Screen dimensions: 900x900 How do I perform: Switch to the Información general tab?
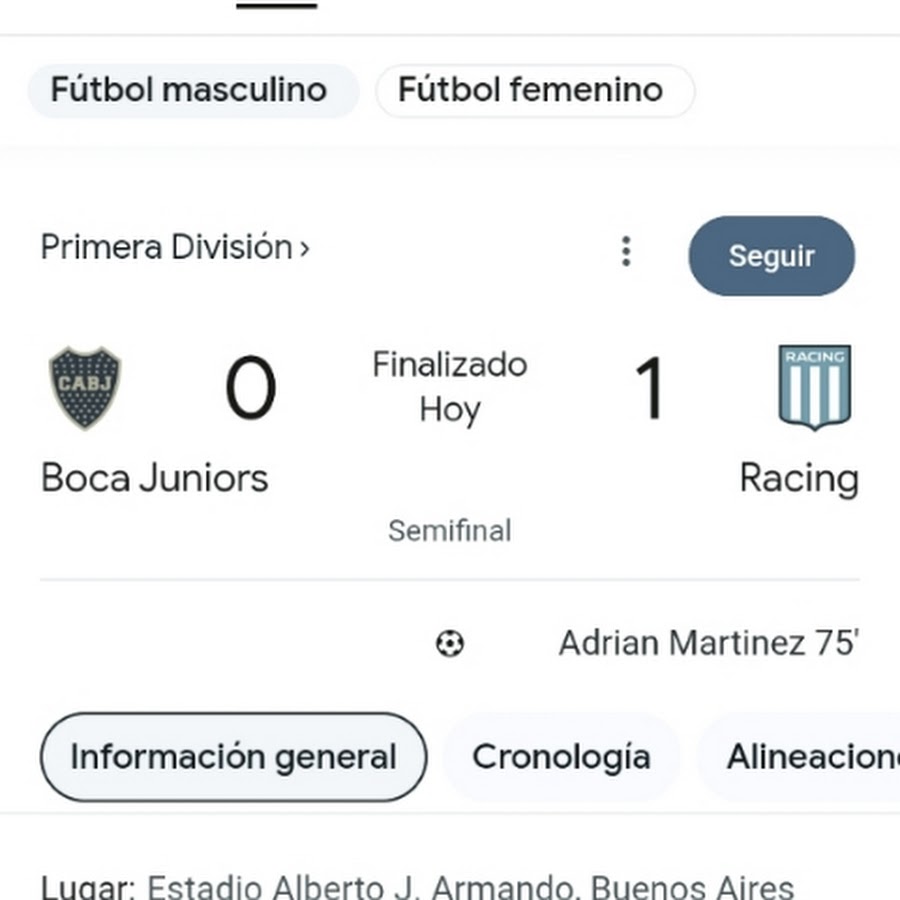click(233, 757)
